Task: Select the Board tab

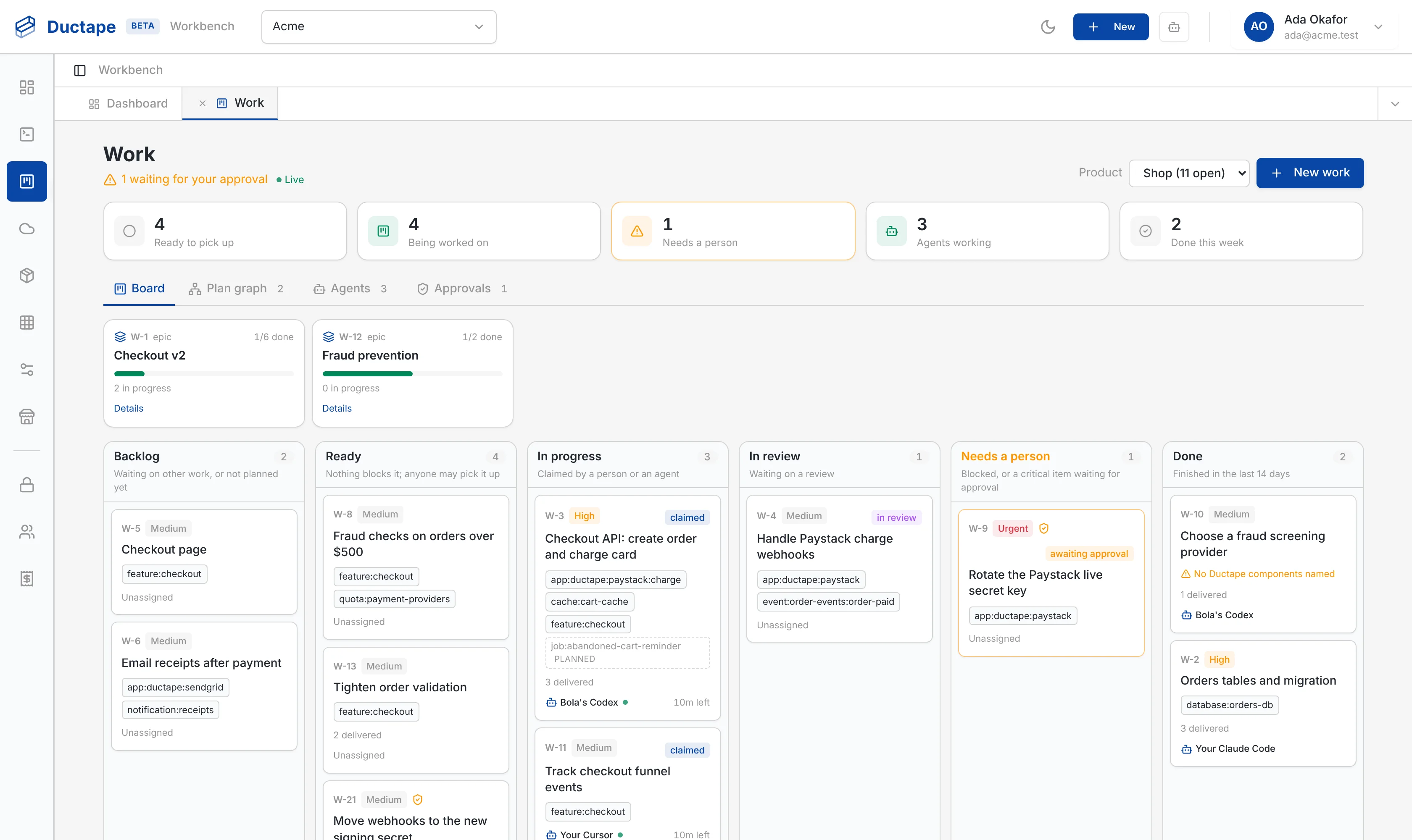Action: pyautogui.click(x=140, y=289)
